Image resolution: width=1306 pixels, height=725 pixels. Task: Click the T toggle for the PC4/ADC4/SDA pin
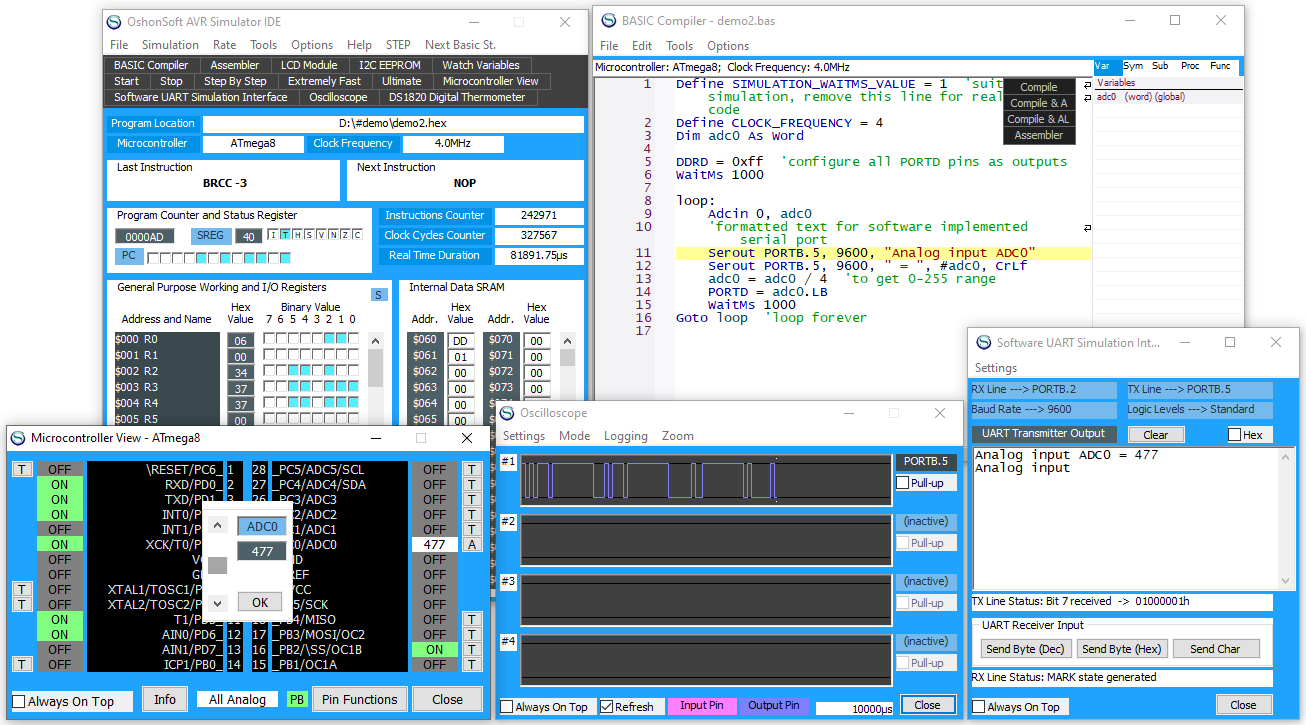click(x=473, y=485)
